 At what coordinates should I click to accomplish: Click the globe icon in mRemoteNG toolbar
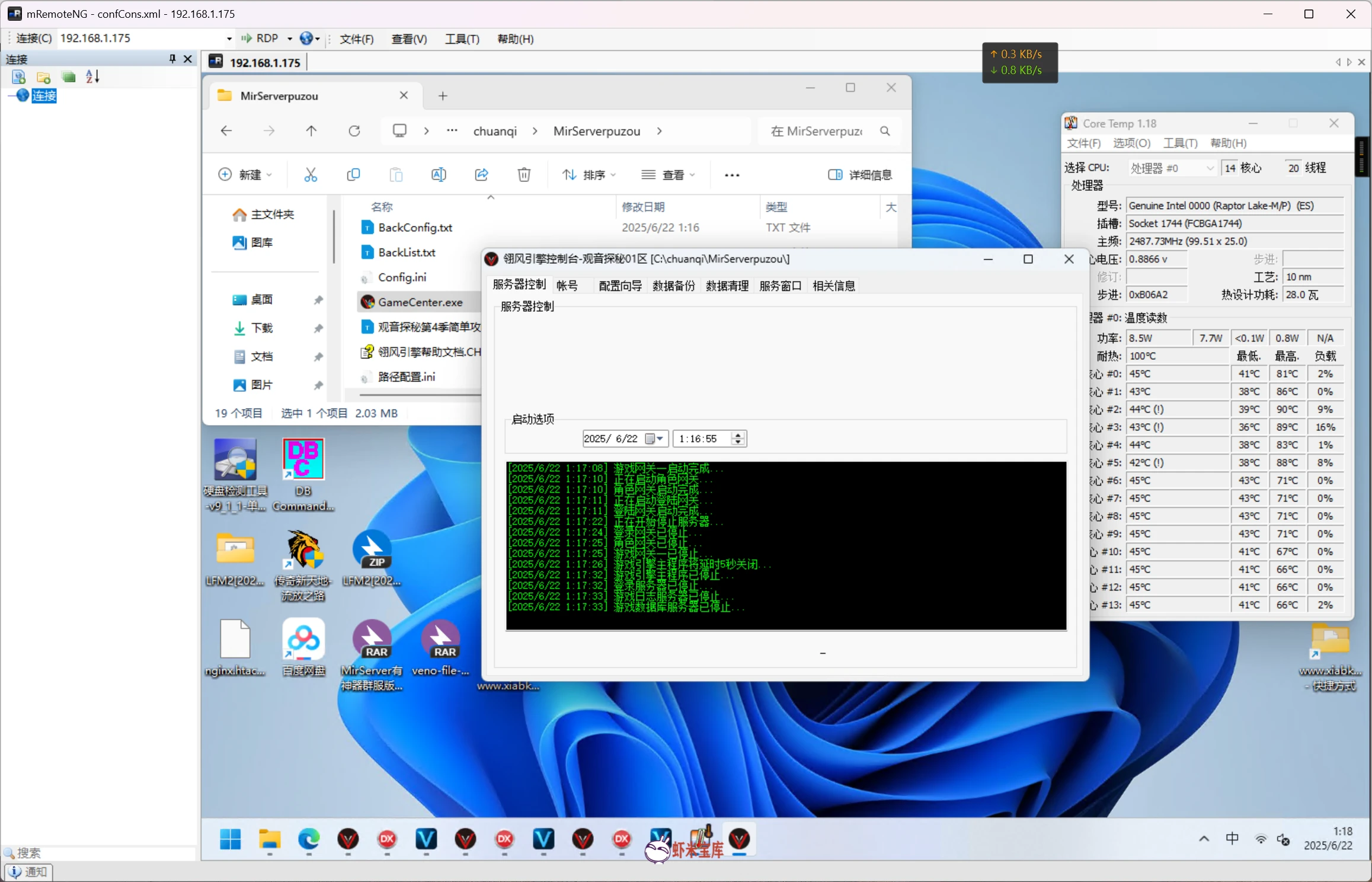(306, 39)
